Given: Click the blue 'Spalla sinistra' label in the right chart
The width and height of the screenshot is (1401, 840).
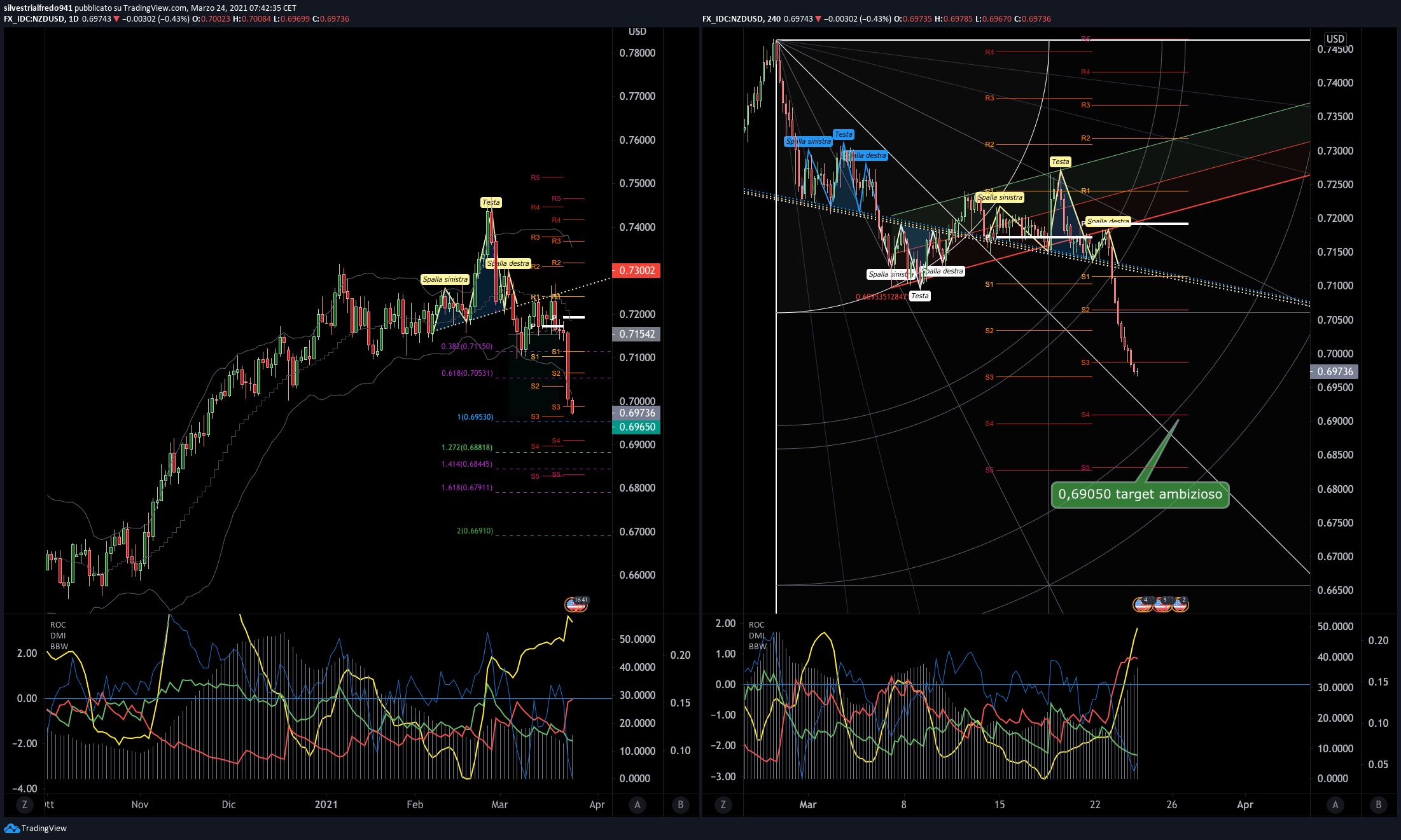Looking at the screenshot, I should pos(809,141).
